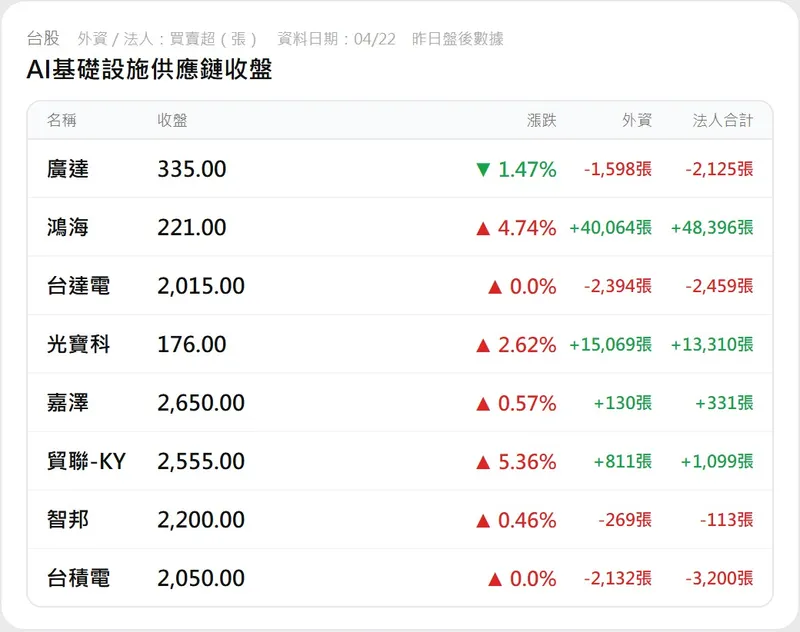Select the up arrow icon for 光寶科
Screen dimensions: 800x632
pos(483,345)
